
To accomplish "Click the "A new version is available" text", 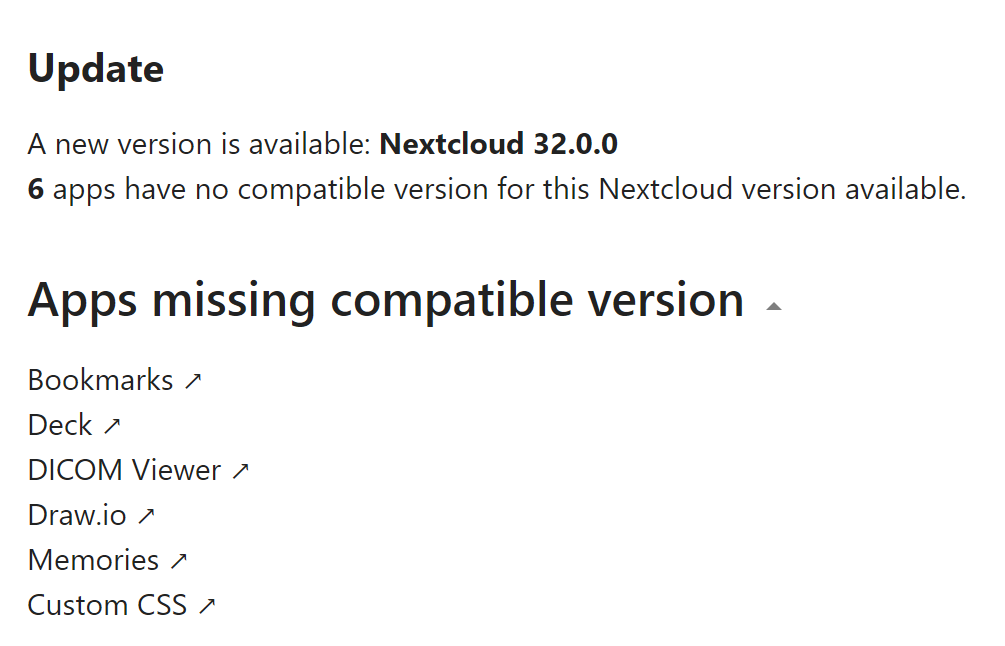I will [200, 144].
